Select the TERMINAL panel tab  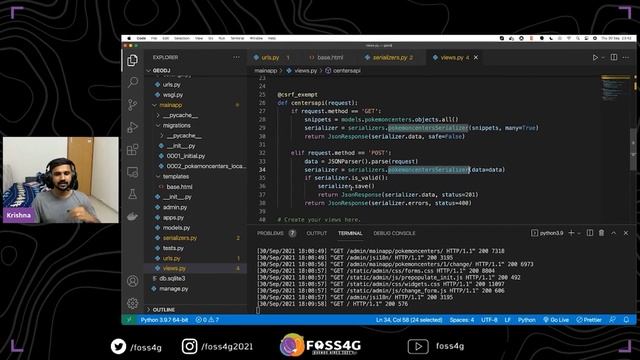click(350, 233)
